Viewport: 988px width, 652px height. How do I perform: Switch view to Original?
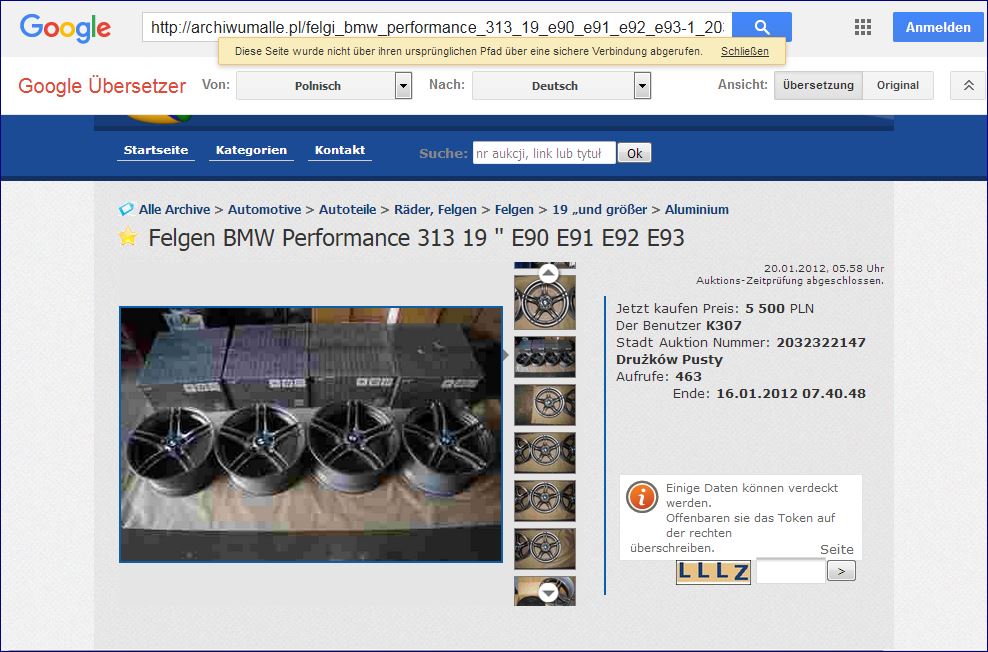click(898, 85)
